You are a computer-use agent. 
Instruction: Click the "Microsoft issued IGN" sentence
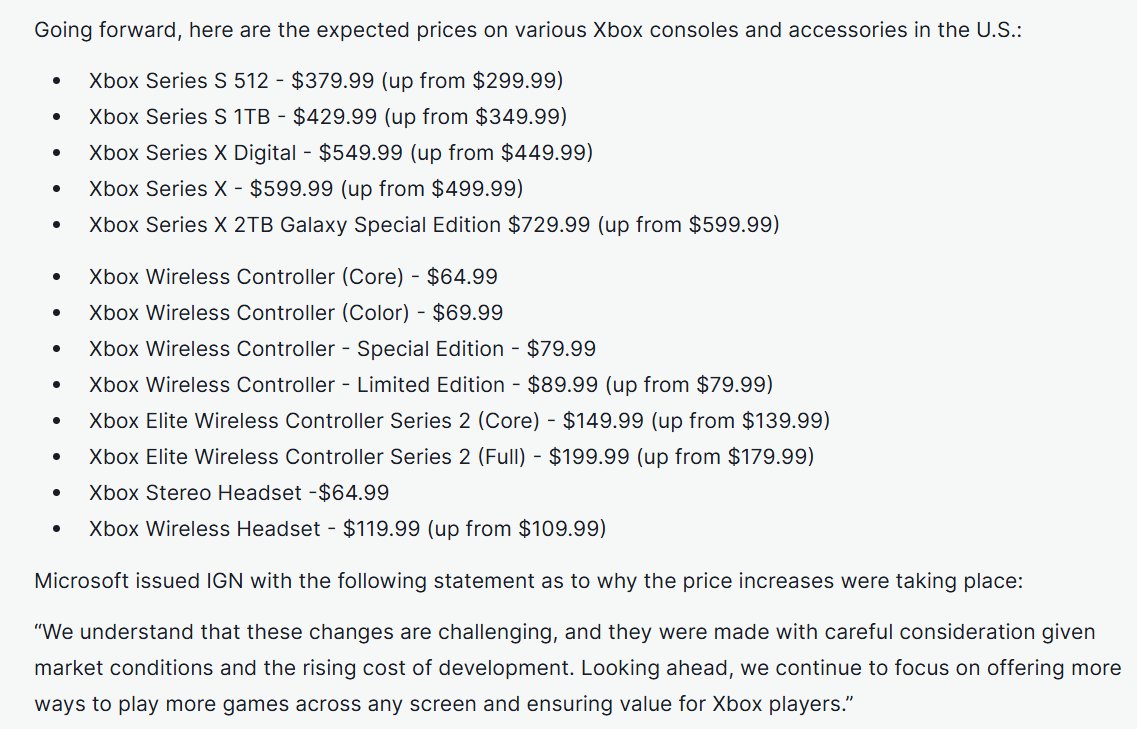pyautogui.click(x=528, y=582)
